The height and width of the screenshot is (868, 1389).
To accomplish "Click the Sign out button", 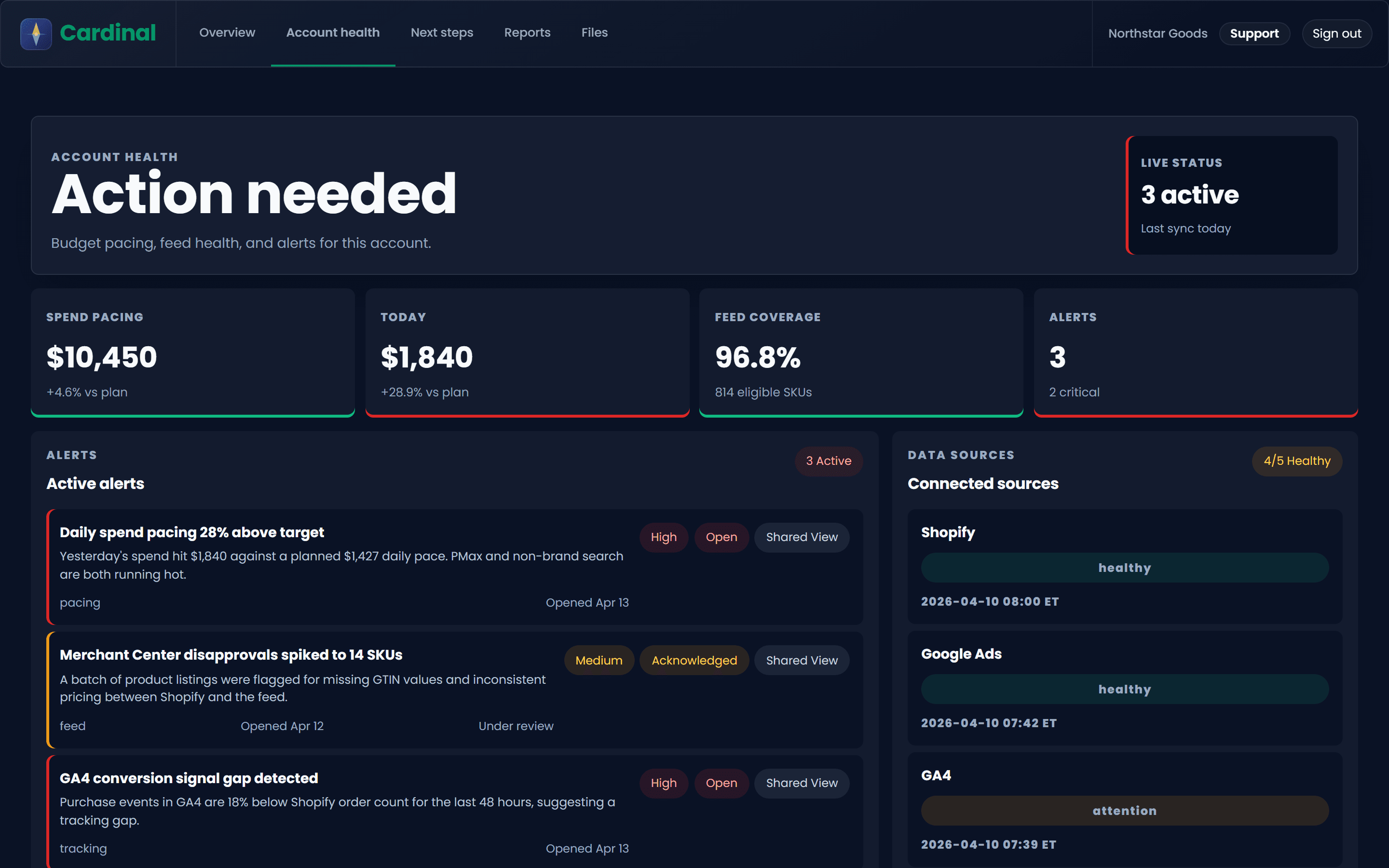I will (x=1337, y=33).
